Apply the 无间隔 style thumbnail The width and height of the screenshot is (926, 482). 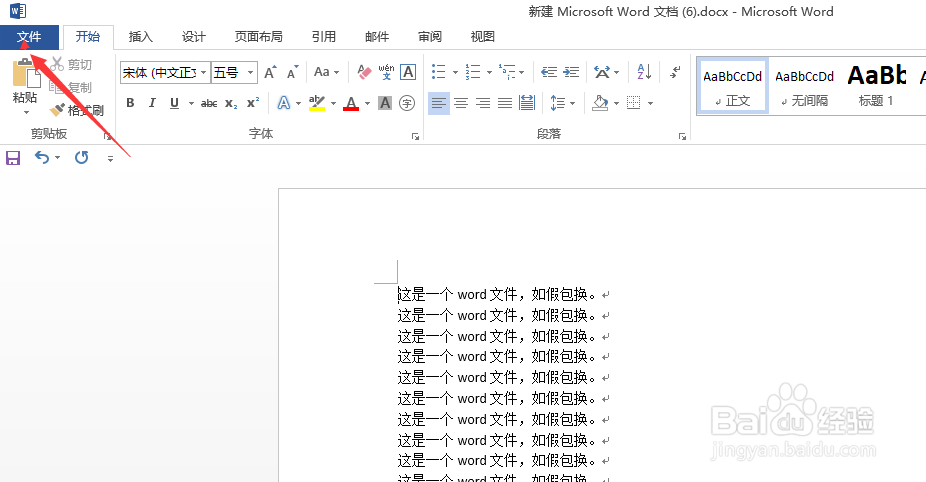[804, 86]
